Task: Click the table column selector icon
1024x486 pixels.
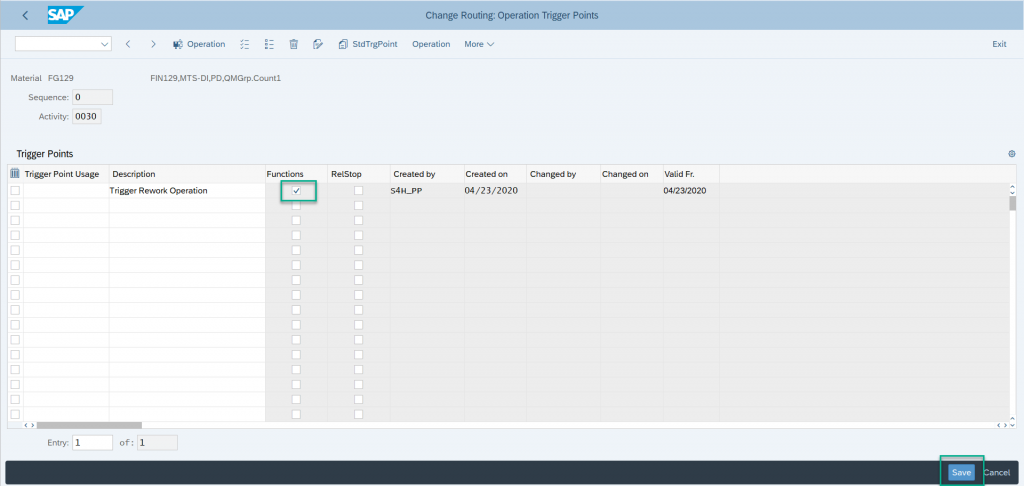Action: click(15, 174)
